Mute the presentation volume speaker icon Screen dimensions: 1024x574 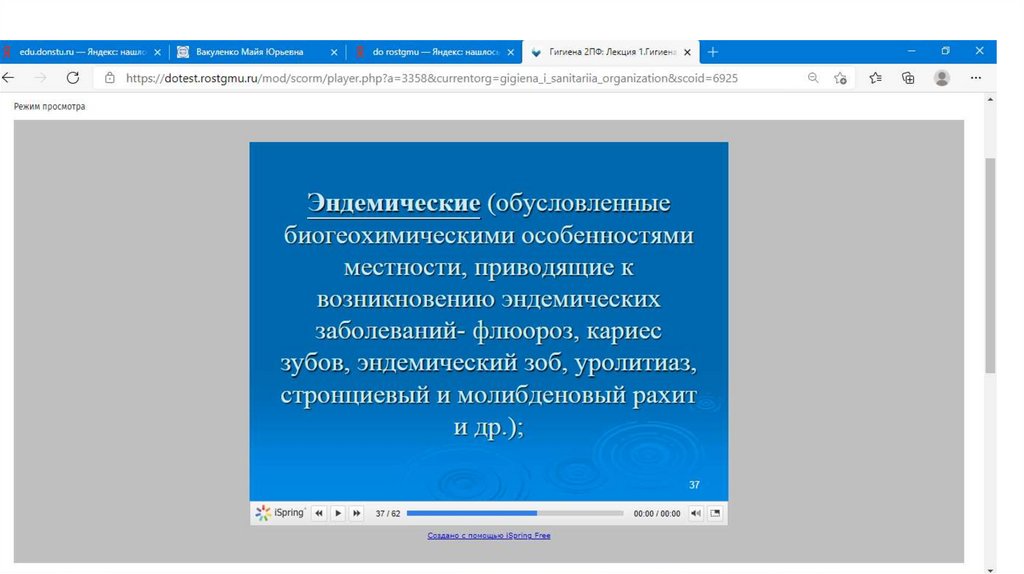[x=696, y=513]
